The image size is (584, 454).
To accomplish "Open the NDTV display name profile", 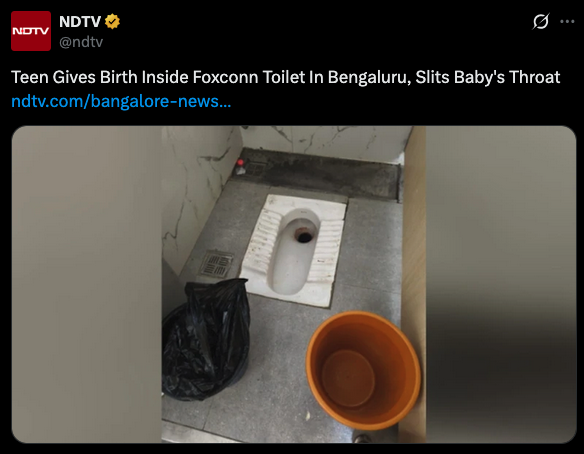I will coord(80,22).
